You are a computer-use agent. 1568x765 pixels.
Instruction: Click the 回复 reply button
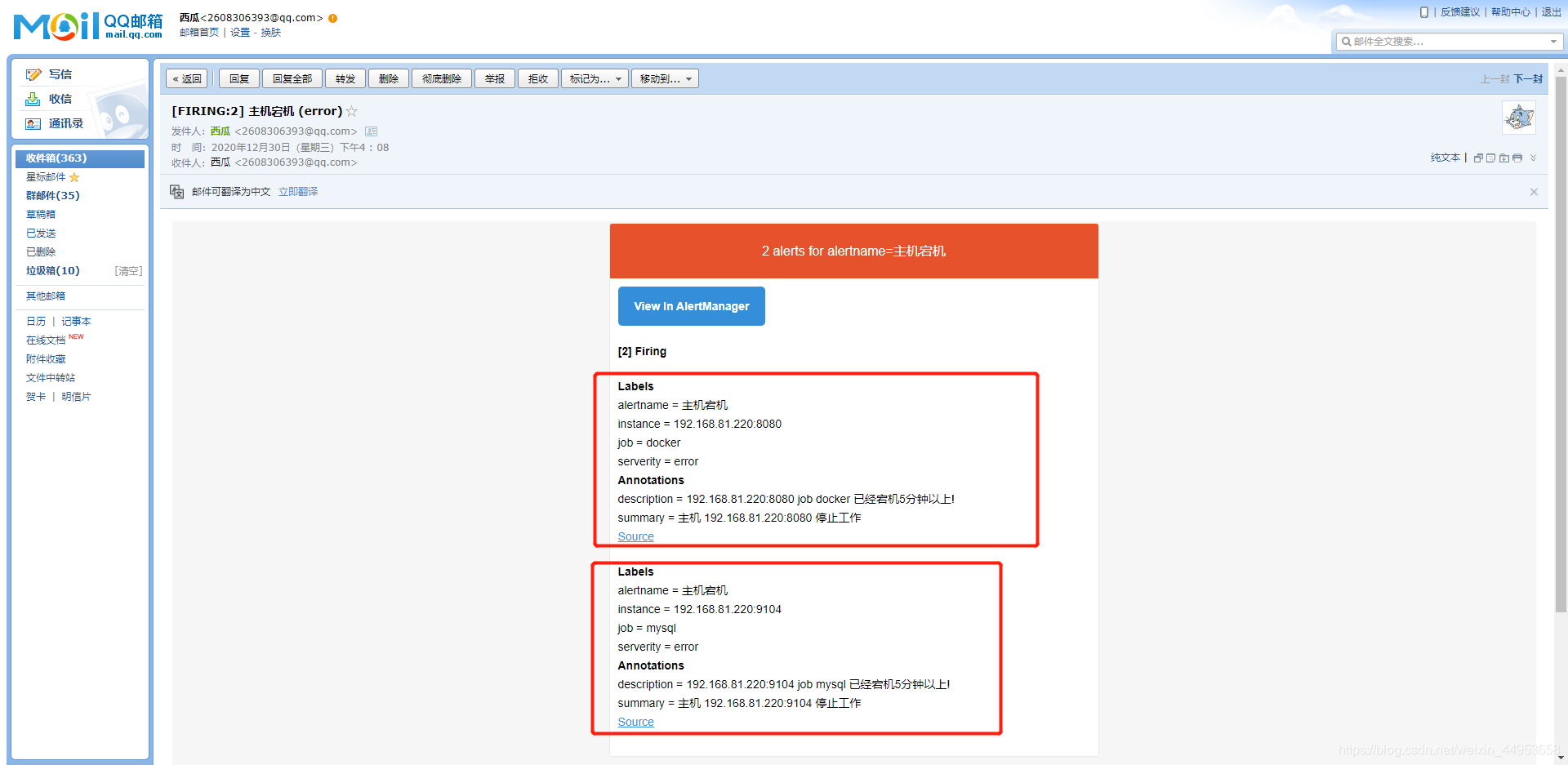239,79
